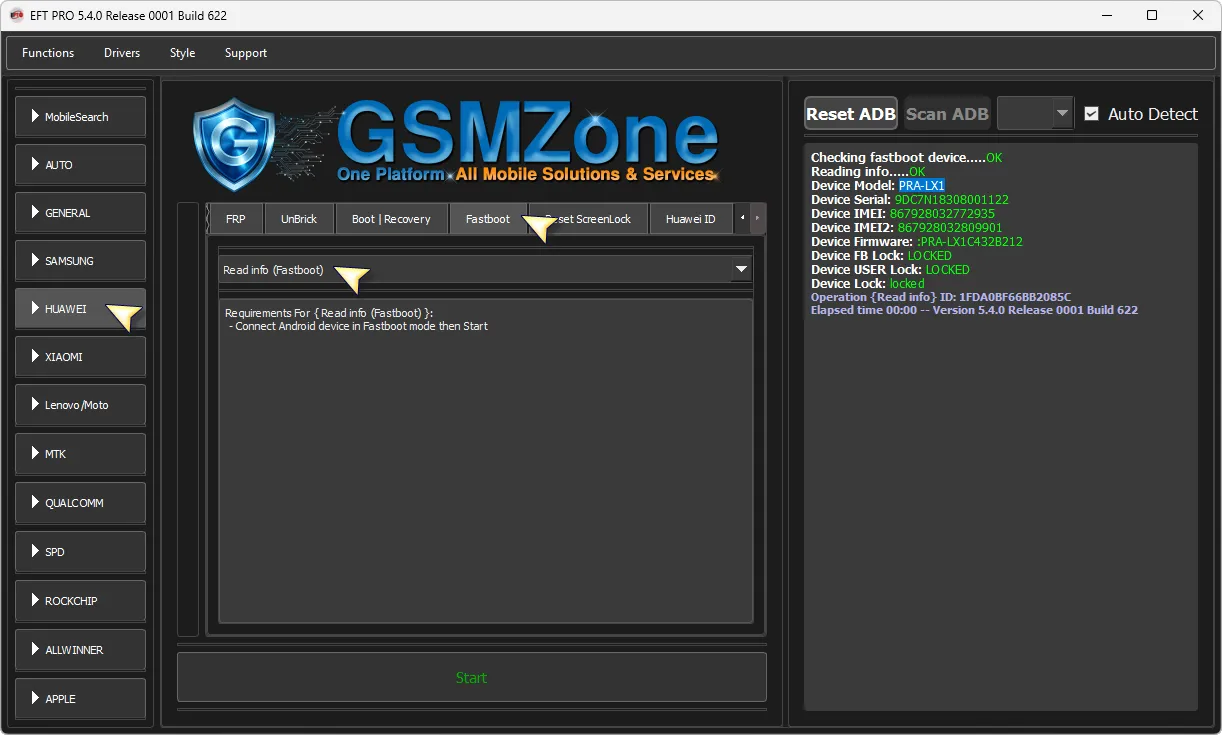The image size is (1222, 735).
Task: Click the highlighted PRA-LX1 model text
Action: coord(921,186)
